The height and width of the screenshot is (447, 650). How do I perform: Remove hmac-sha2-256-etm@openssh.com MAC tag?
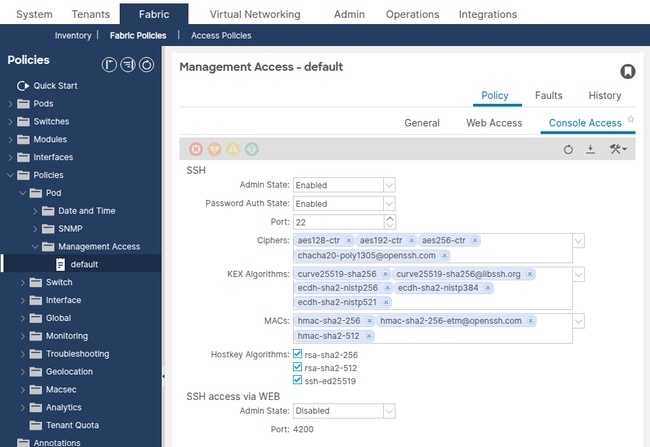tap(531, 321)
